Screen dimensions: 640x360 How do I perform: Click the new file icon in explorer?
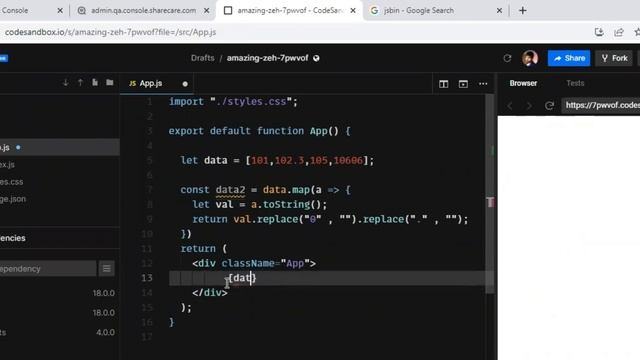(x=95, y=83)
